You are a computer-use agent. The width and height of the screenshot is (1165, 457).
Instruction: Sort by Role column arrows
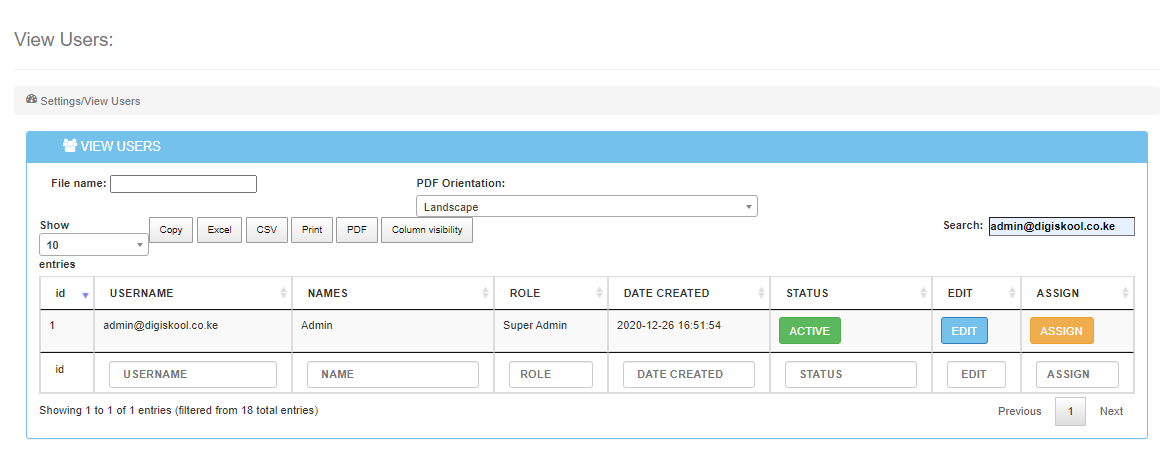(600, 293)
